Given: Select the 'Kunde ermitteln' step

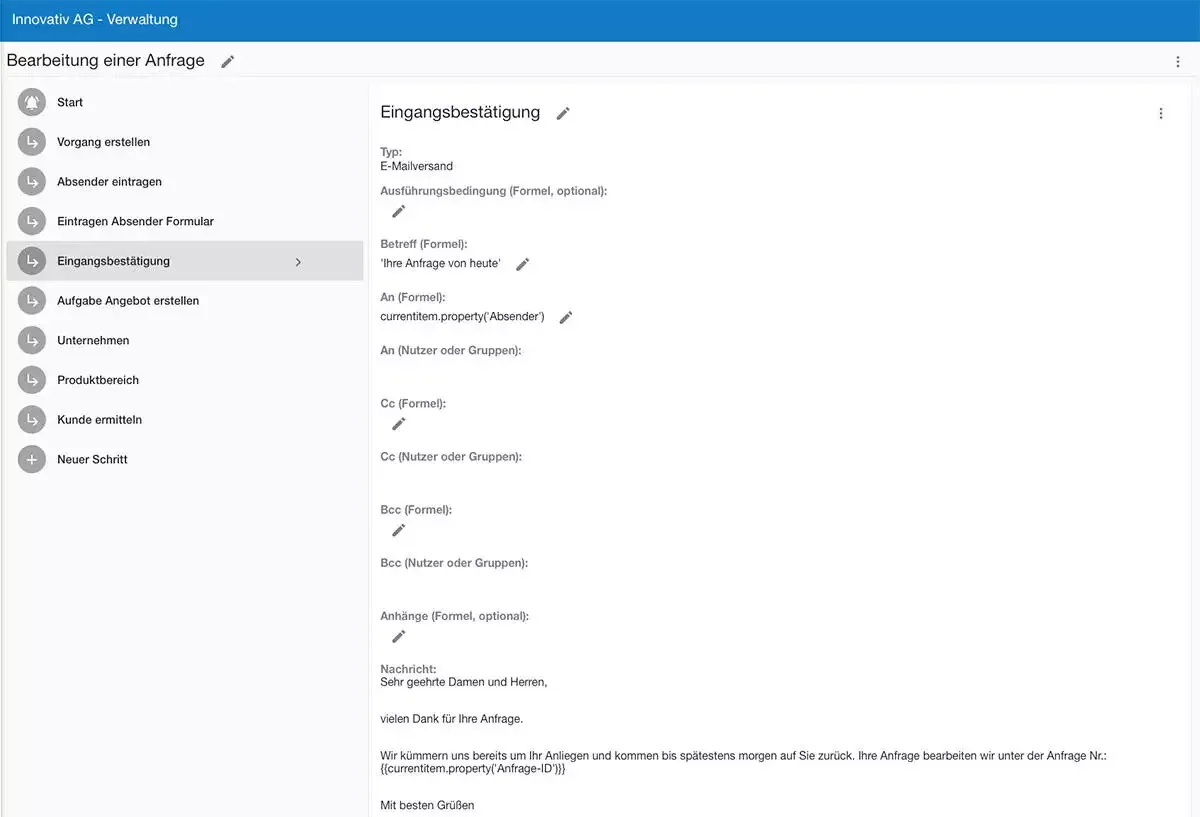Looking at the screenshot, I should coord(99,420).
